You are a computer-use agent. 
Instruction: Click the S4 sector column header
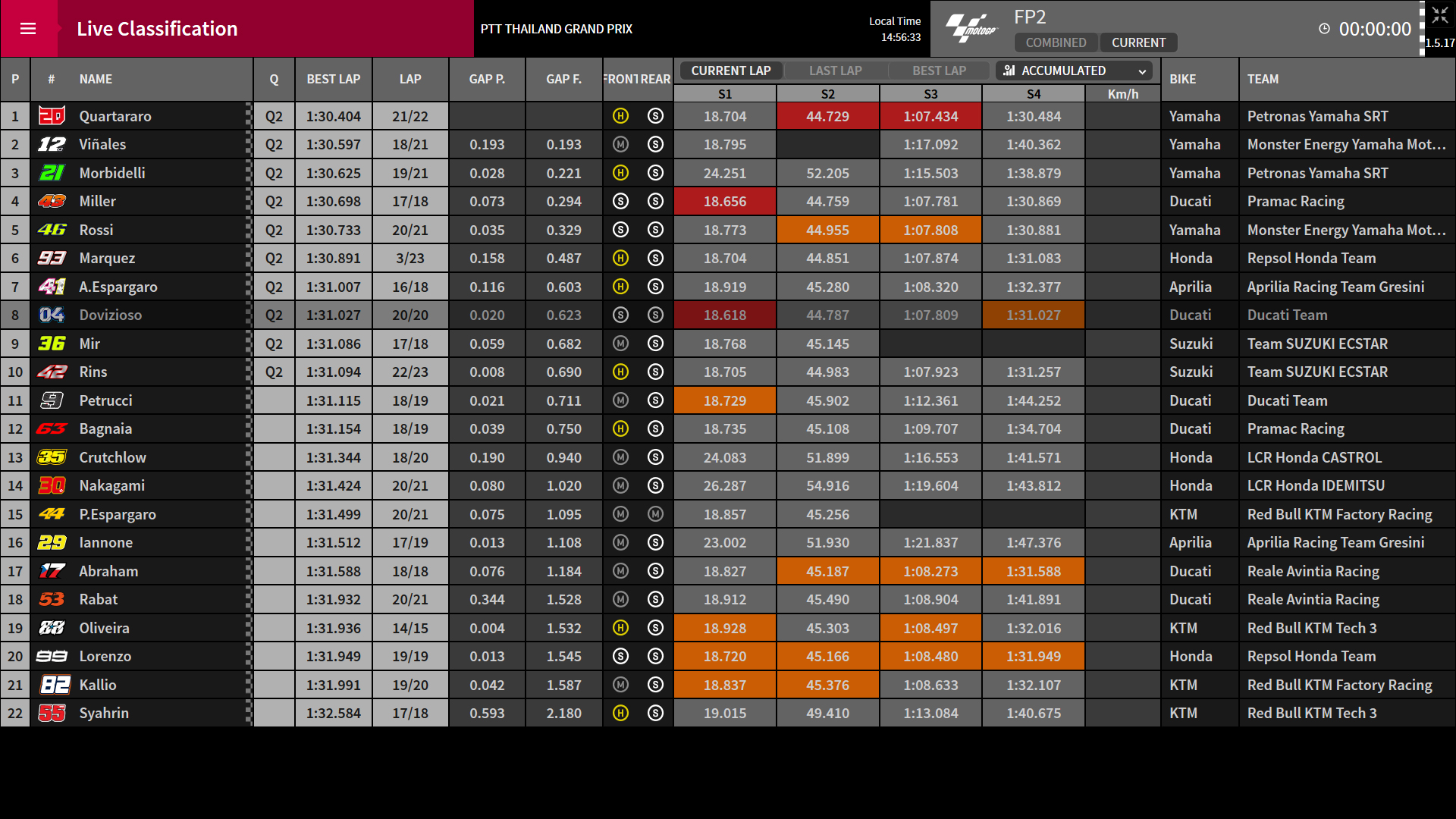pos(1034,94)
